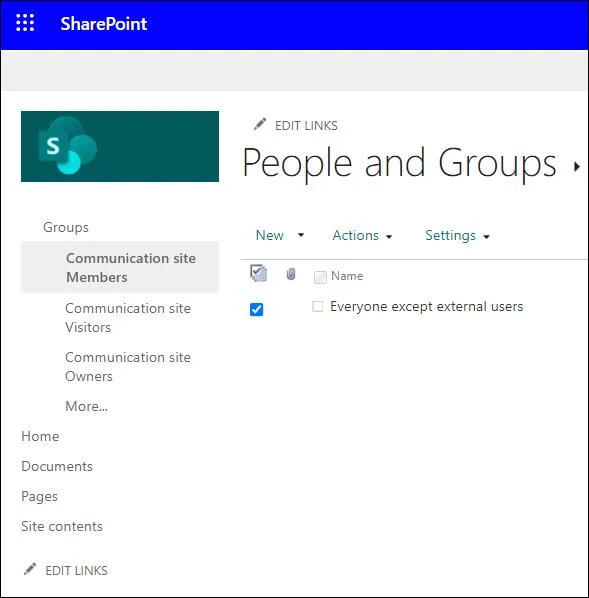Image resolution: width=589 pixels, height=598 pixels.
Task: Click the attachment paperclip column icon
Action: (291, 274)
